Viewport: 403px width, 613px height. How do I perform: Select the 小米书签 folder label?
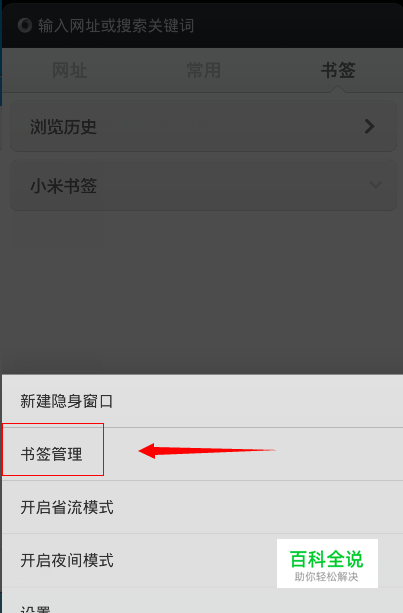63,186
